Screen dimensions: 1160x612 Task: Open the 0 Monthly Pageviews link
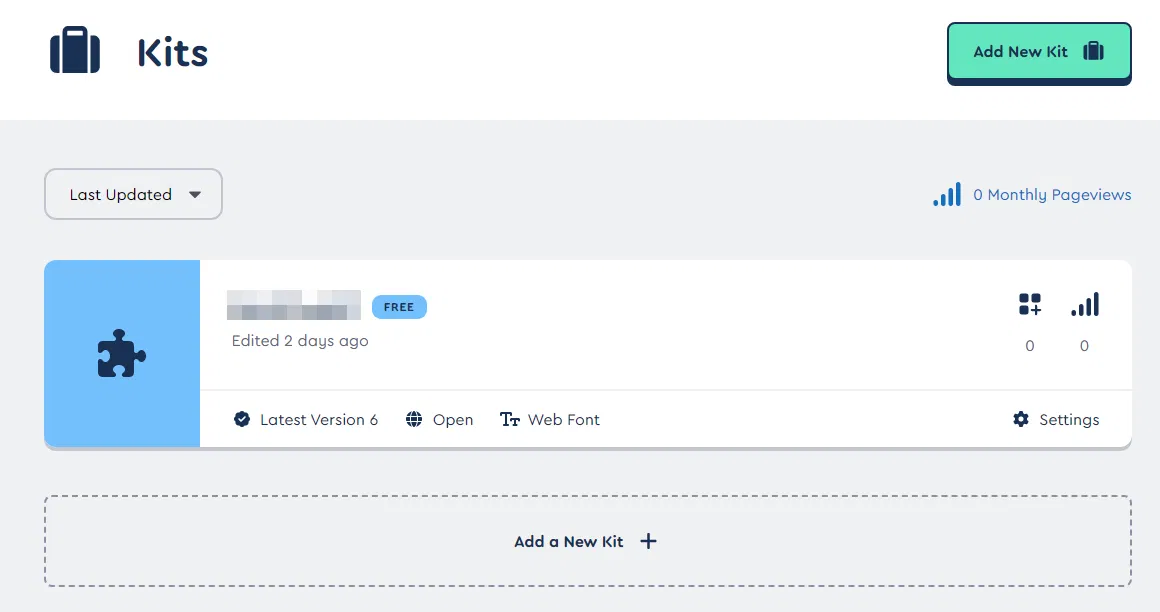[x=1051, y=195]
